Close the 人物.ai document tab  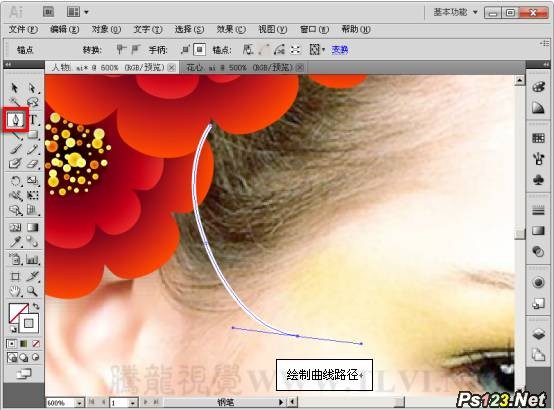click(x=172, y=68)
